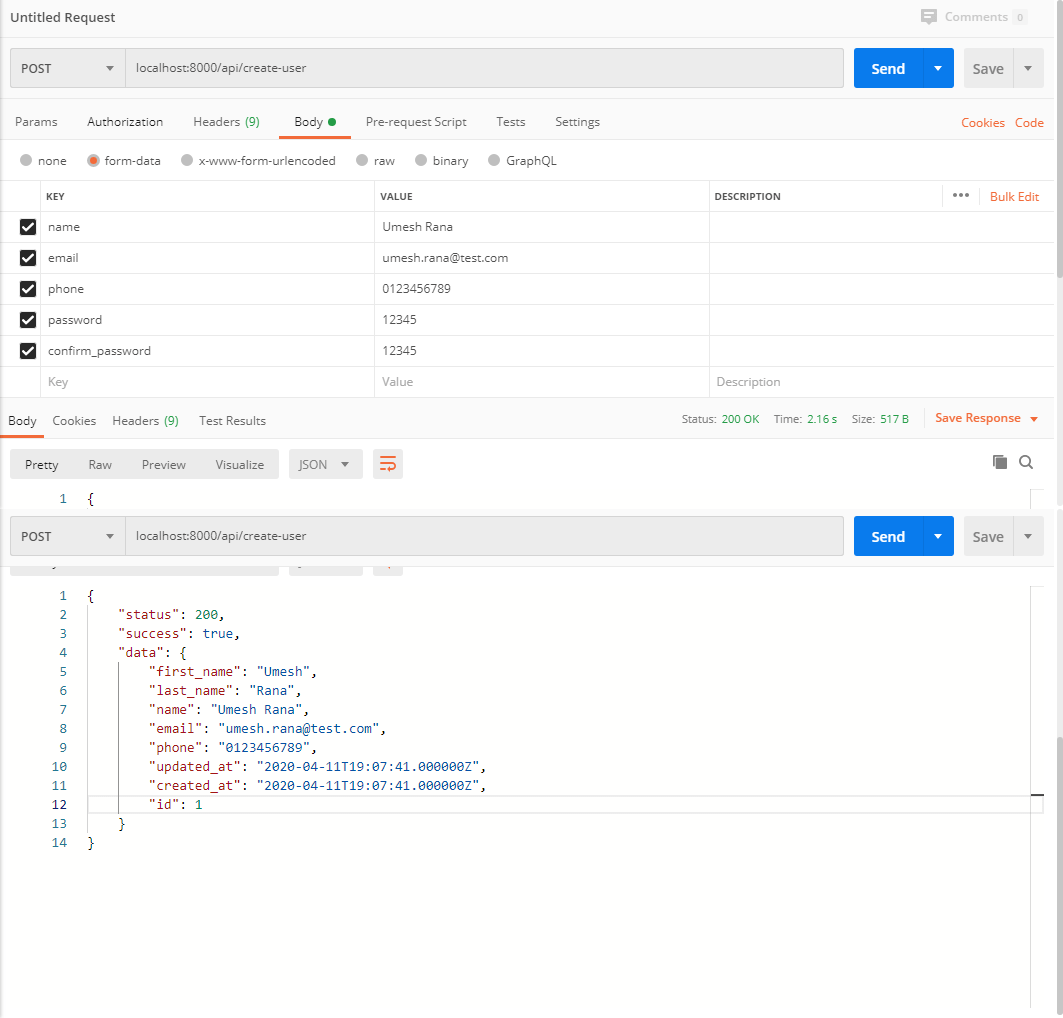Click the 200 OK status text
1063x1018 pixels.
click(740, 420)
